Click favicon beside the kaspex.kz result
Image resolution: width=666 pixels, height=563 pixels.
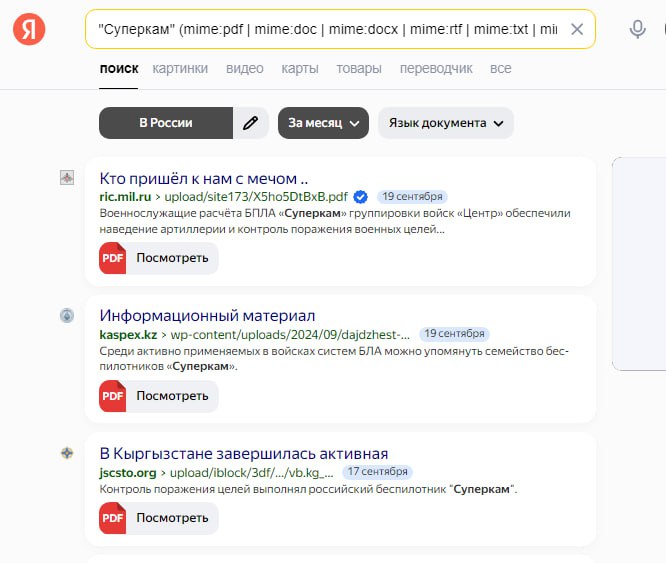click(67, 315)
